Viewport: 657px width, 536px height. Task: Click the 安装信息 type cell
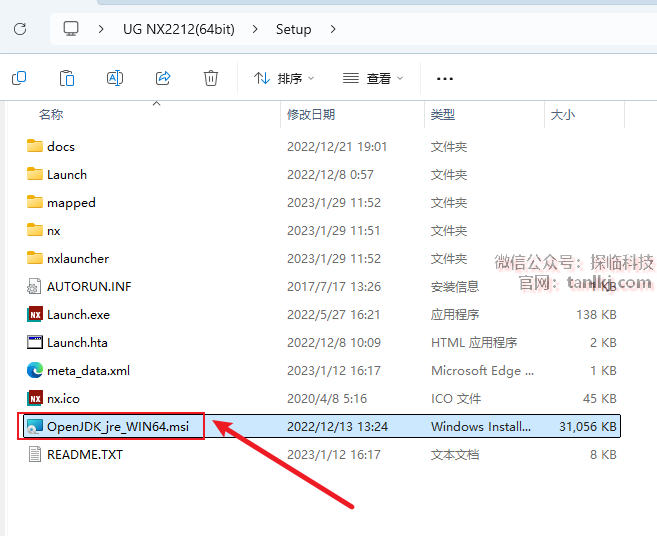pyautogui.click(x=455, y=287)
